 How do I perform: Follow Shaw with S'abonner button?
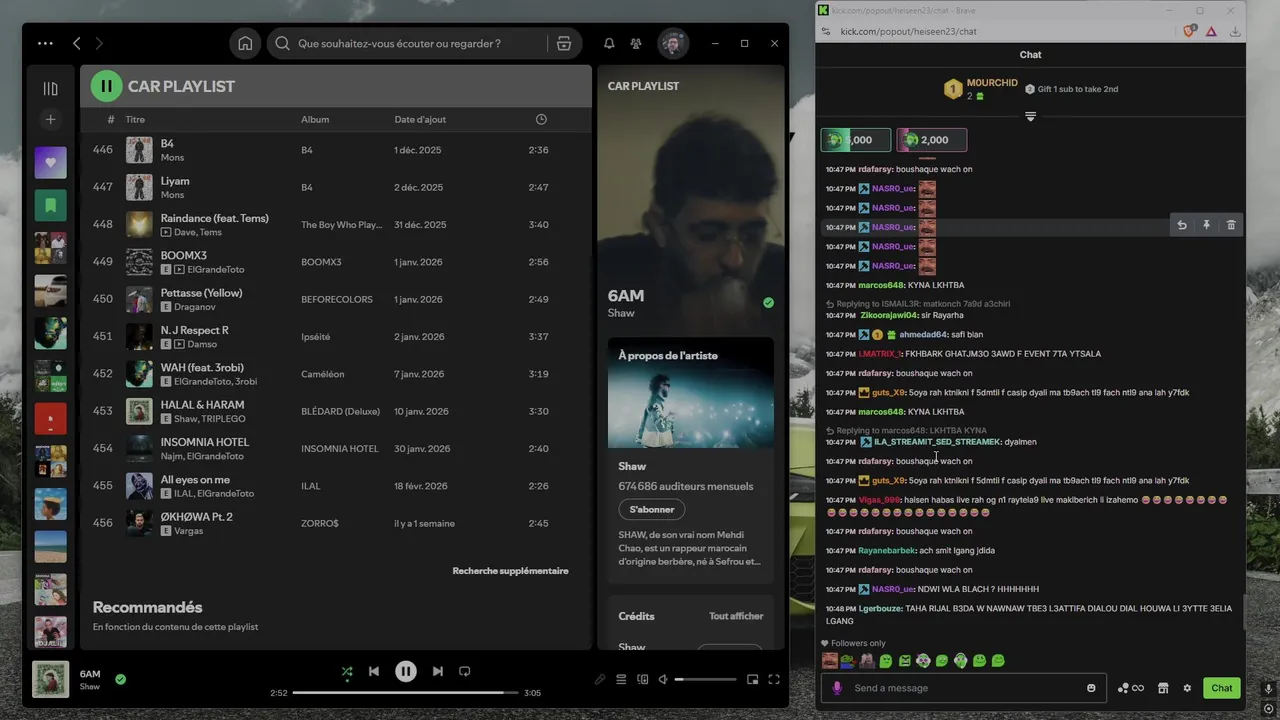(652, 509)
